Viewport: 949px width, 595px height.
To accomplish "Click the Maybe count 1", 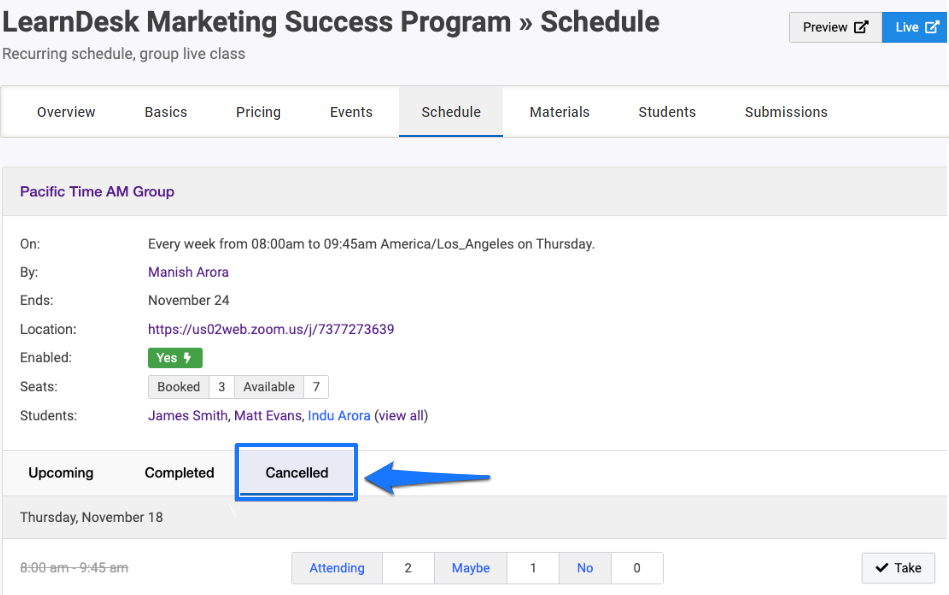I will tap(533, 568).
